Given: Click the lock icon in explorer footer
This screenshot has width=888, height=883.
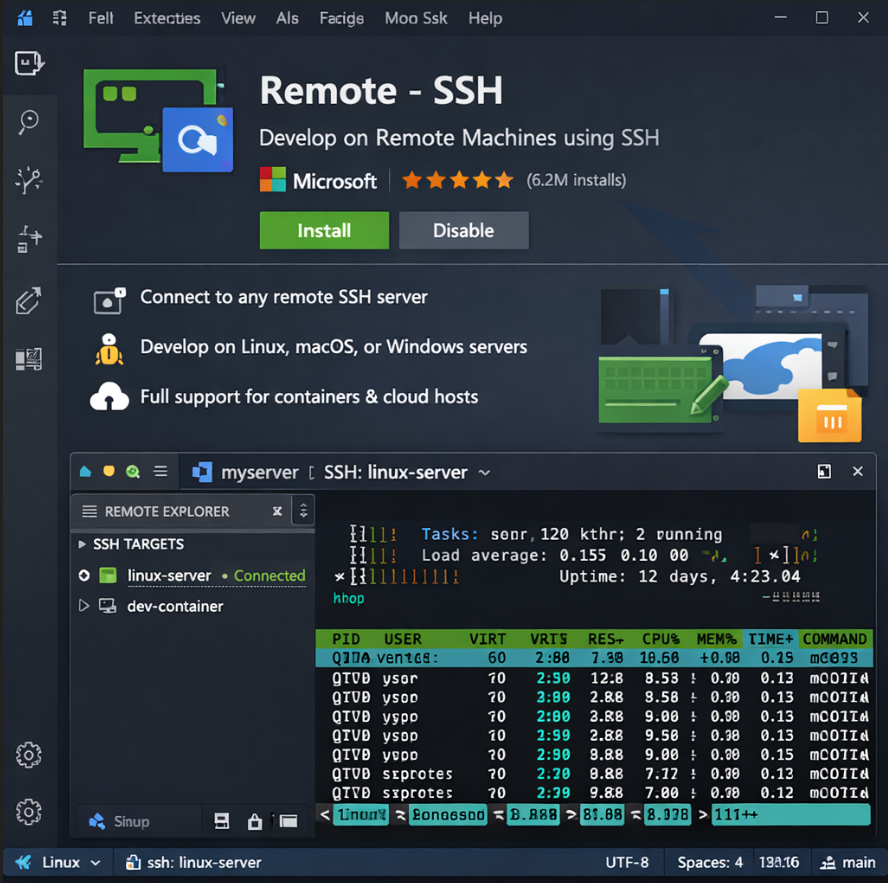Looking at the screenshot, I should 255,821.
